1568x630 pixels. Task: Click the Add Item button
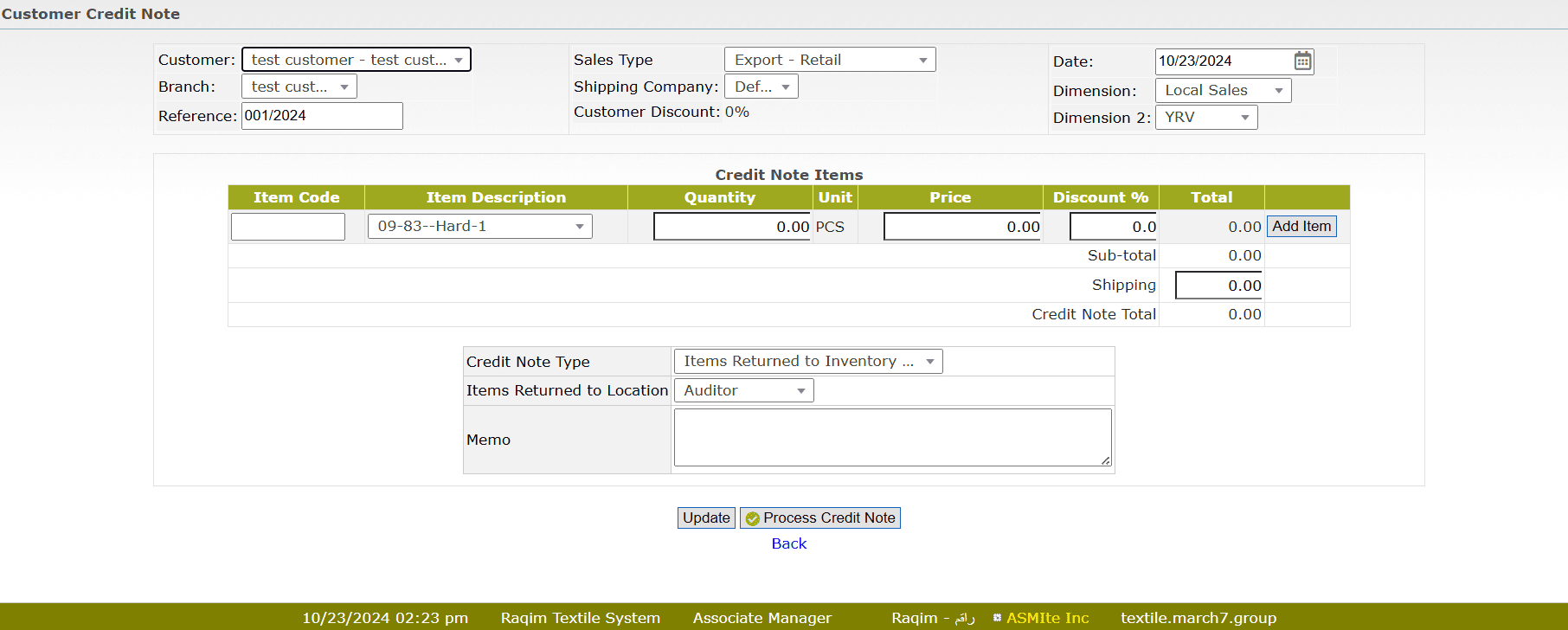1301,226
